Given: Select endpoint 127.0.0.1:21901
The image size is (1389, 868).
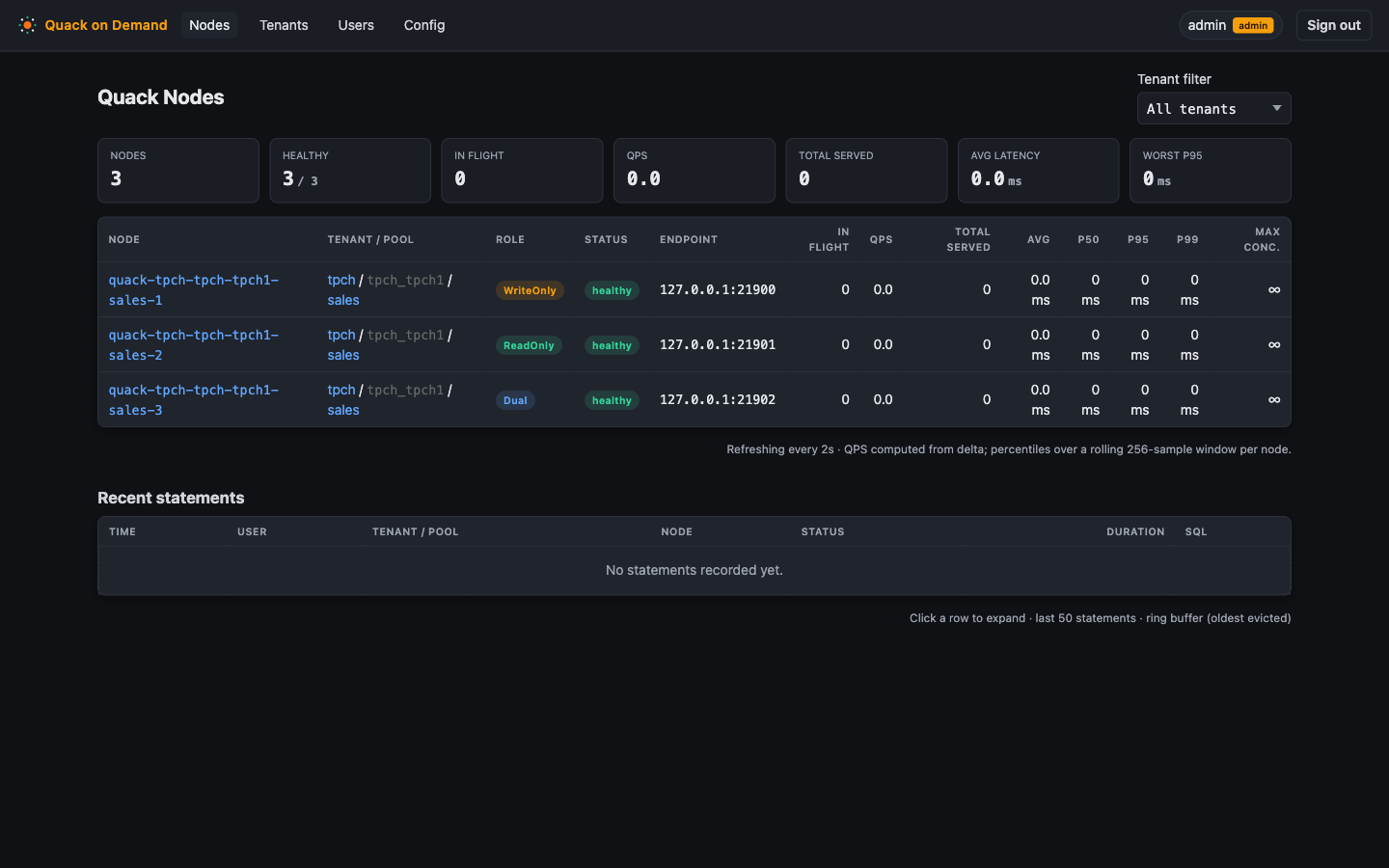Looking at the screenshot, I should tap(718, 344).
